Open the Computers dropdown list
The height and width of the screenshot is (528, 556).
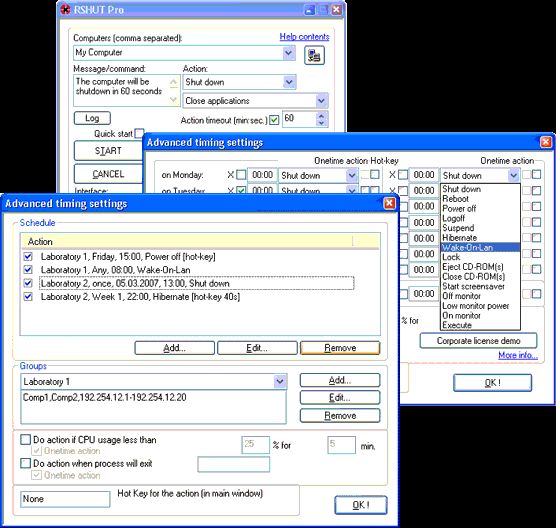[x=289, y=53]
